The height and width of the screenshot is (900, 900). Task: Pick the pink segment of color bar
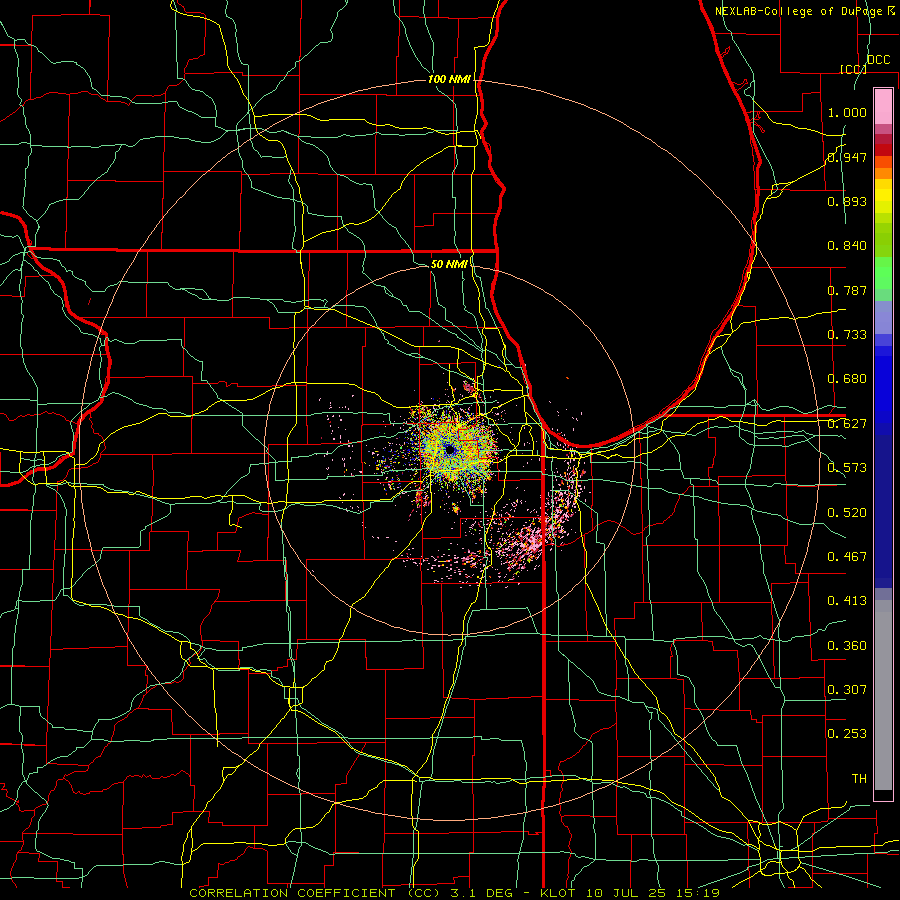883,106
